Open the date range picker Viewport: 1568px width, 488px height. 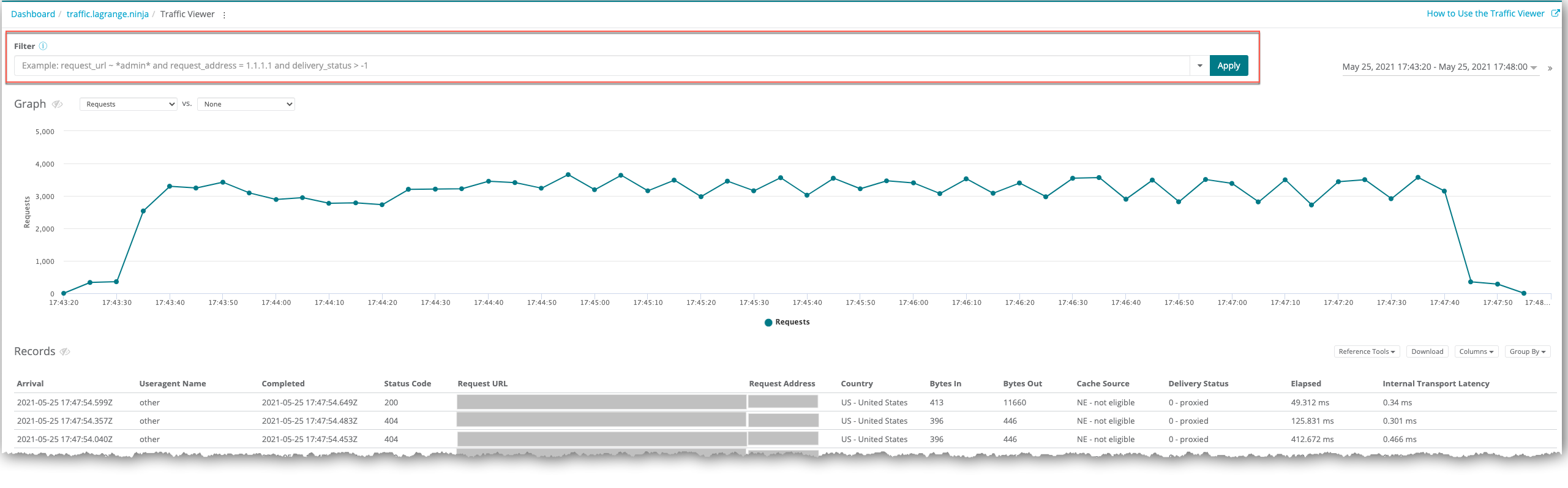[1439, 67]
